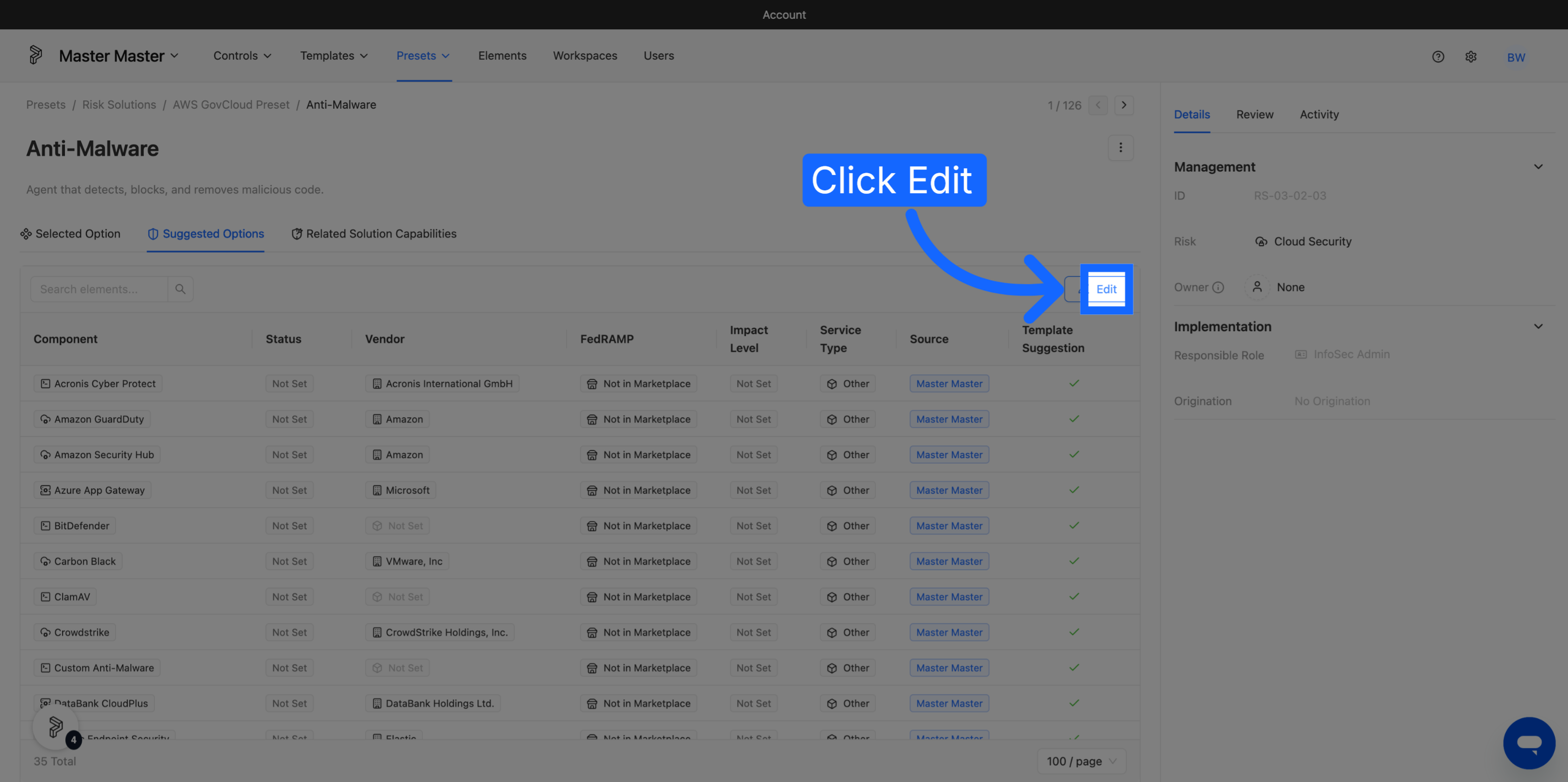Open the chat support bubble
The image size is (1568, 782).
point(1529,743)
